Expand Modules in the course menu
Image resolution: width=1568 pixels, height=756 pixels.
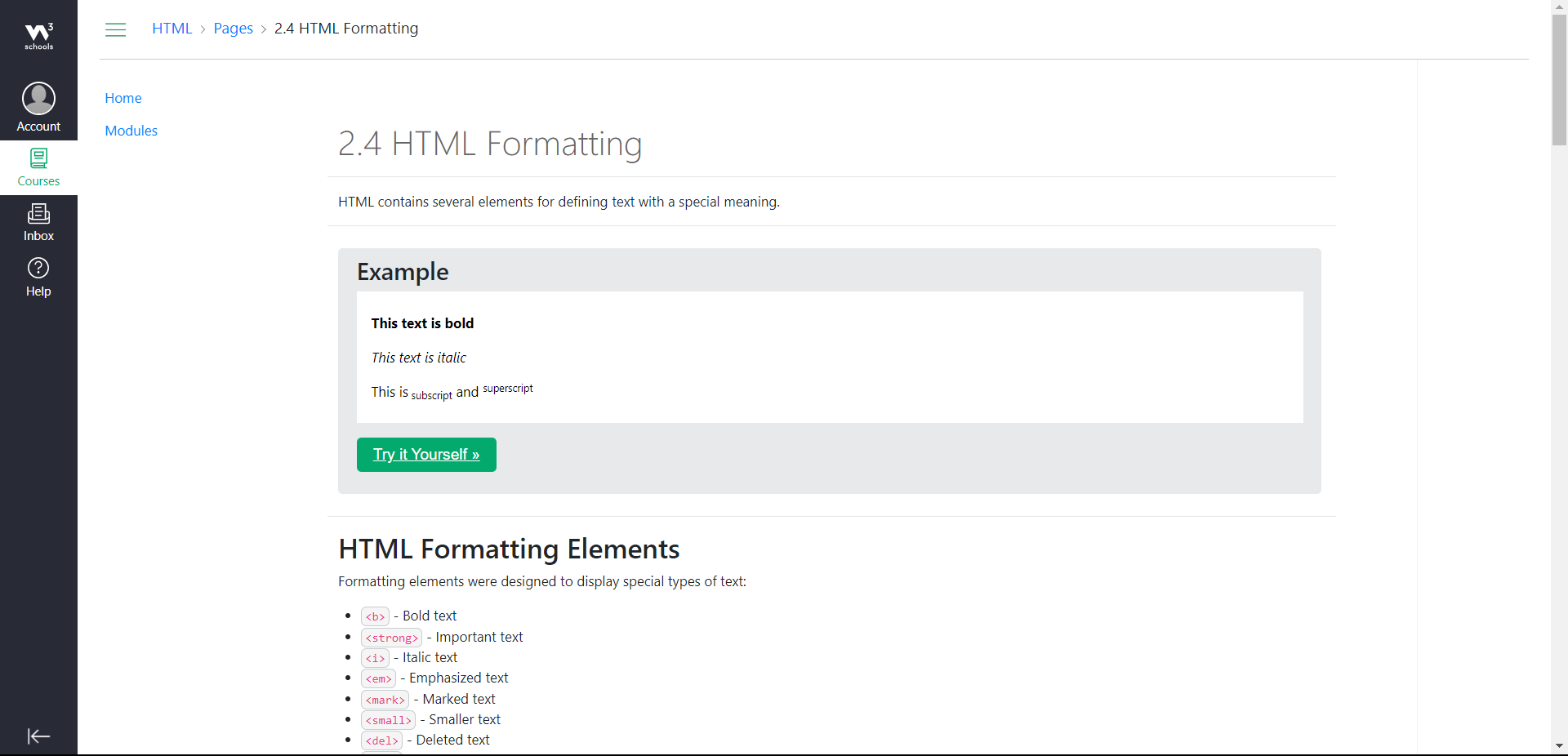(131, 130)
